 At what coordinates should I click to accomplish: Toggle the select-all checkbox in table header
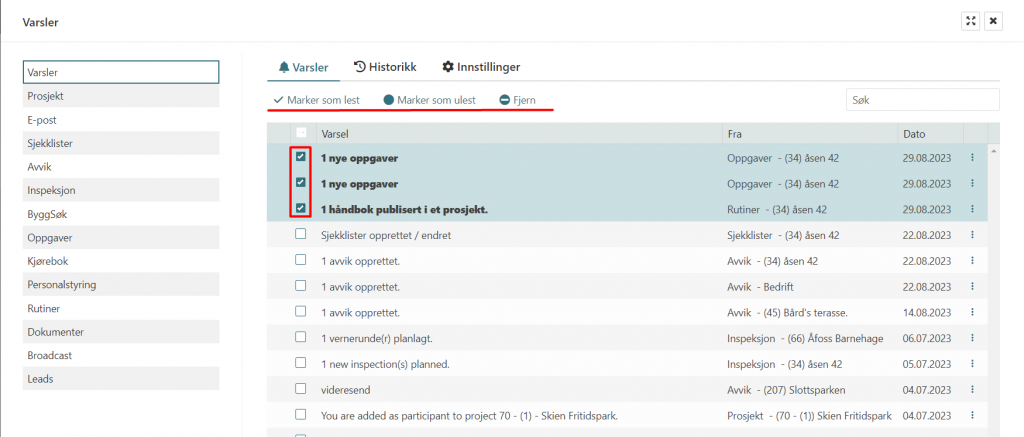click(301, 133)
